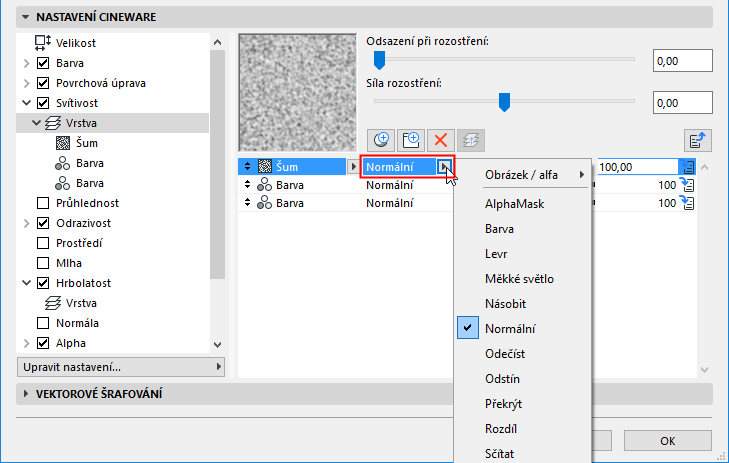The width and height of the screenshot is (729, 463).
Task: Open Normální blend mode dropdown on Šum row
Action: click(444, 166)
